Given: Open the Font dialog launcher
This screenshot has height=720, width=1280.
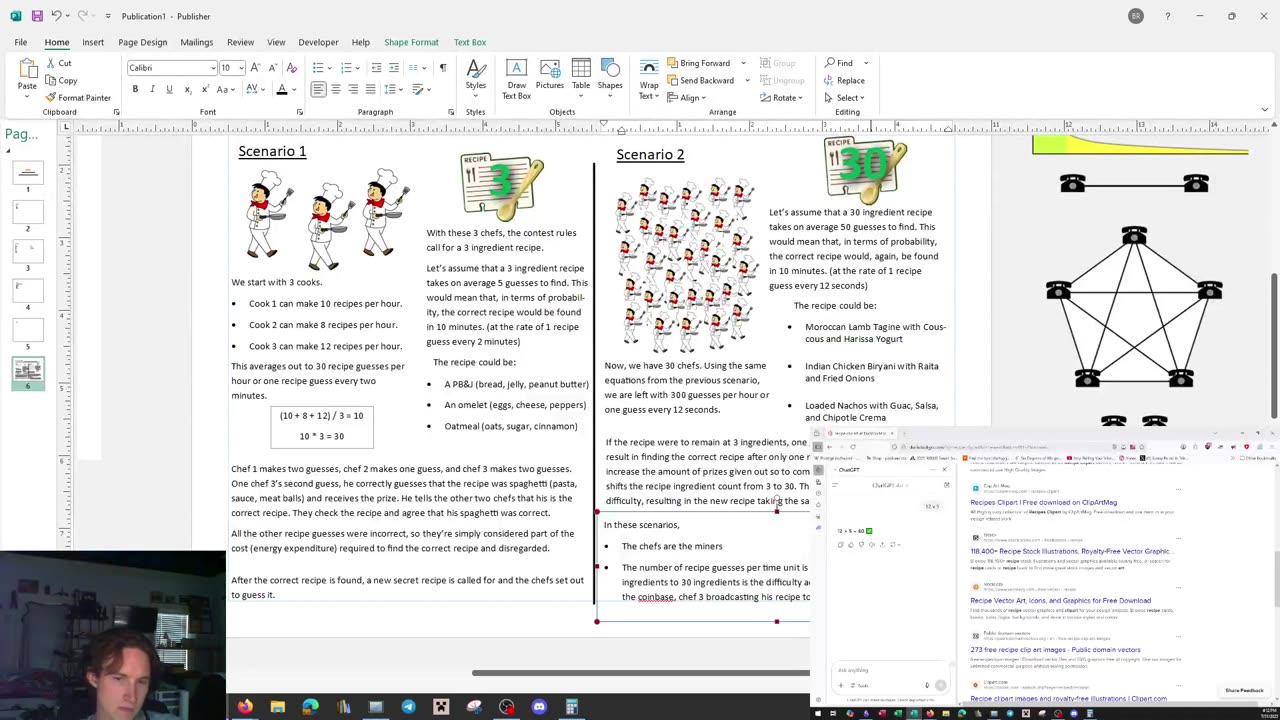Looking at the screenshot, I should (x=299, y=112).
